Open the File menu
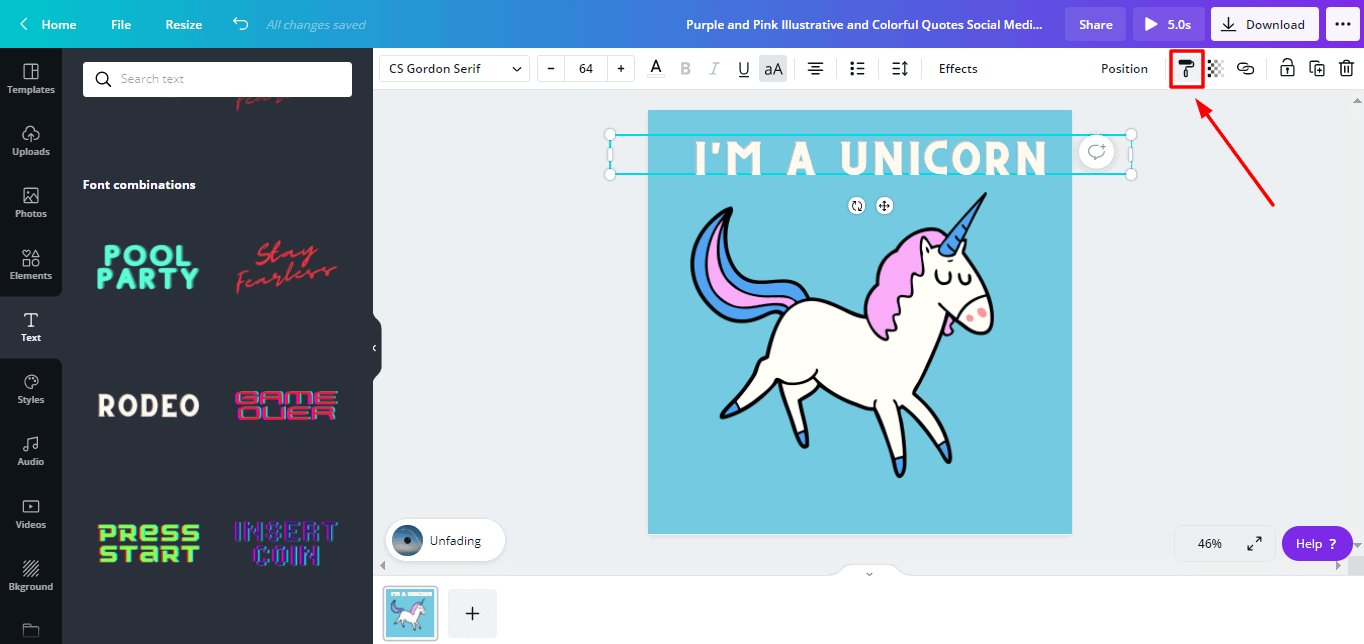The image size is (1364, 644). [121, 24]
